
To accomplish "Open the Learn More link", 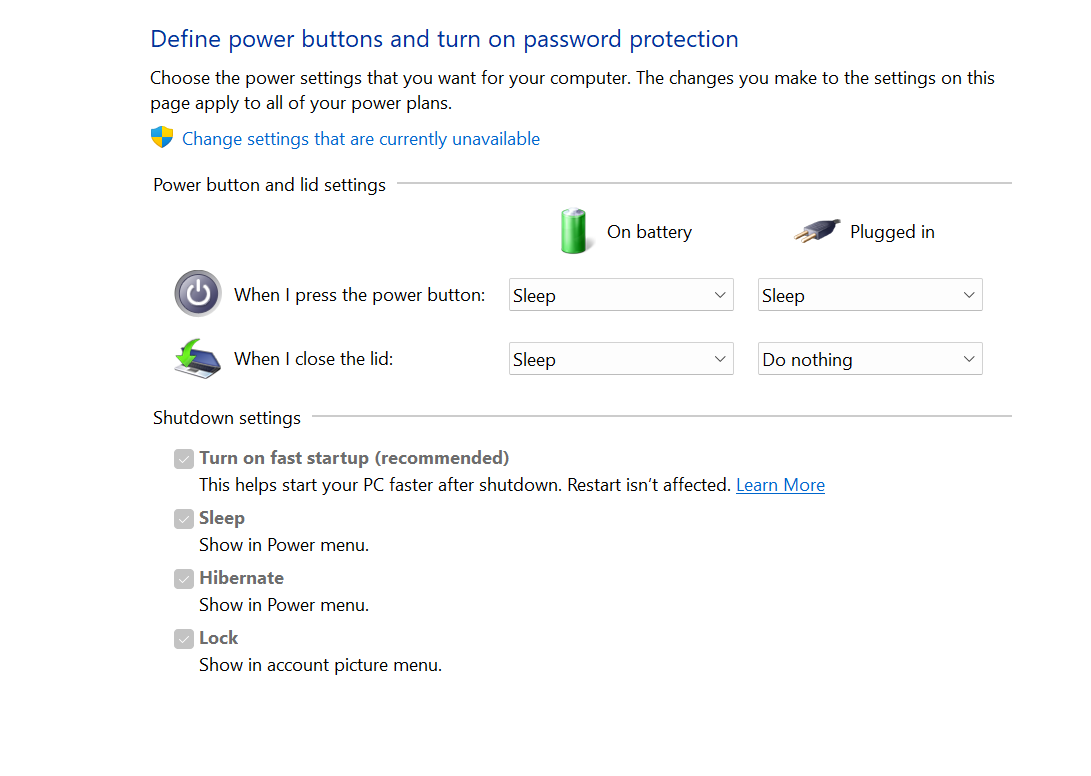I will 780,485.
